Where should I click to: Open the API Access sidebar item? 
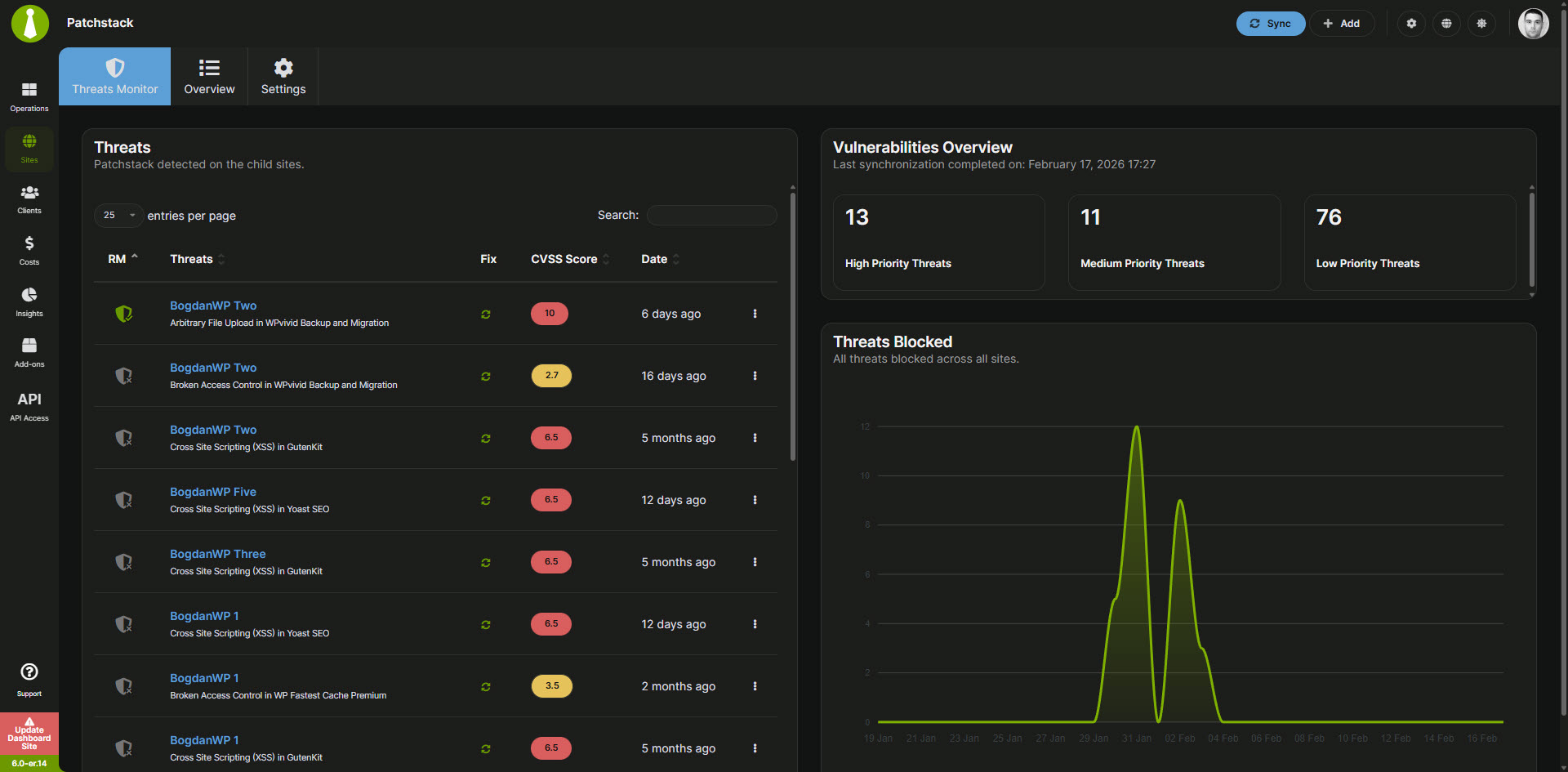[29, 406]
